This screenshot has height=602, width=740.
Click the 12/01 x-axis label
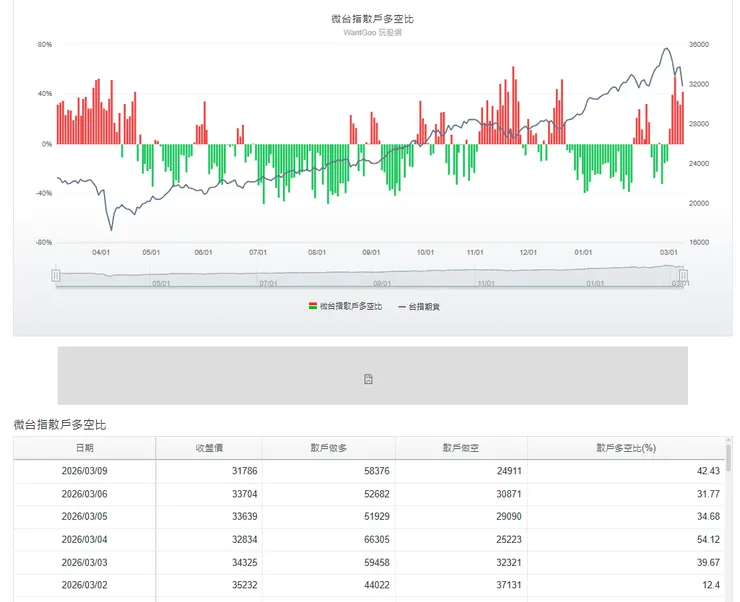pyautogui.click(x=528, y=252)
